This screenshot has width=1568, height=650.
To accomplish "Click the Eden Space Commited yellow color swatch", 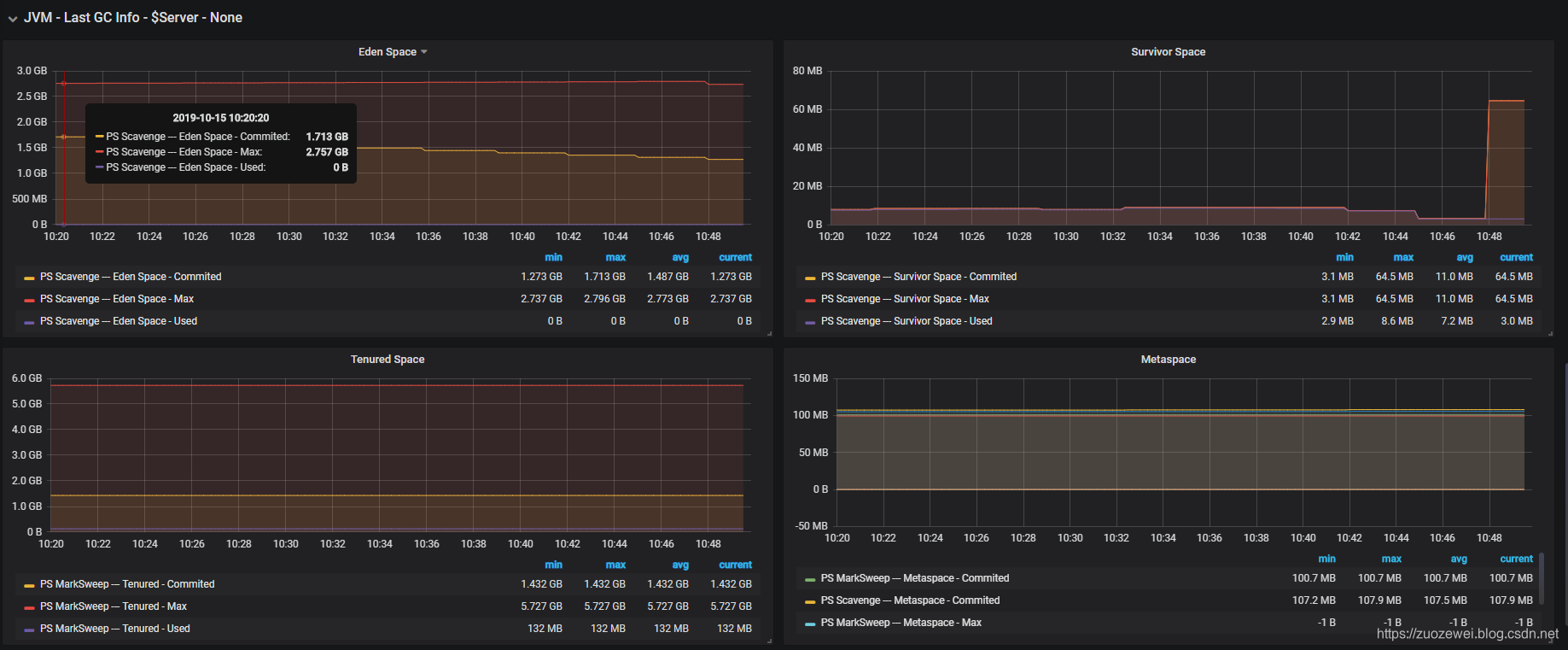I will click(x=29, y=278).
